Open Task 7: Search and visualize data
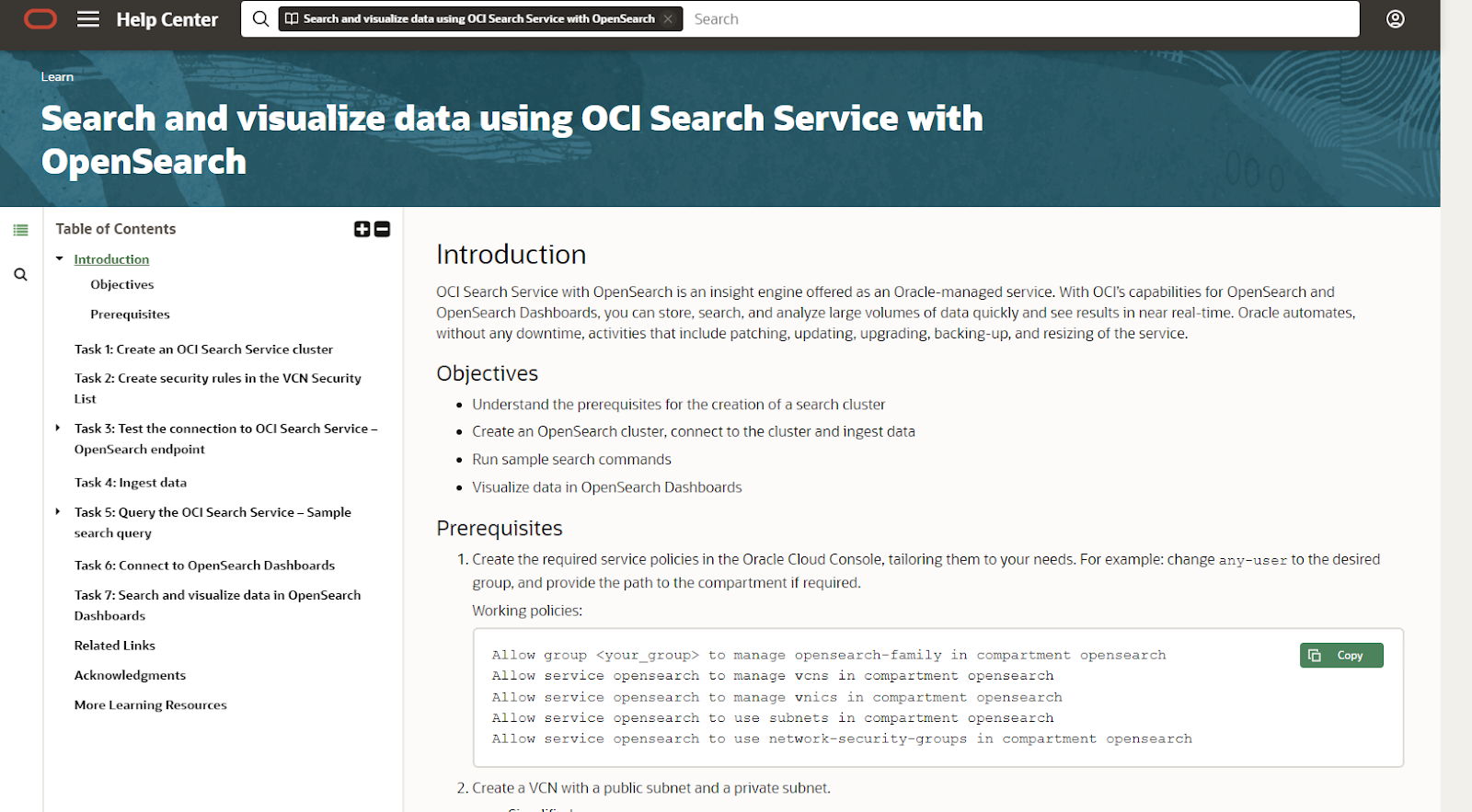This screenshot has height=812, width=1472. pos(217,605)
